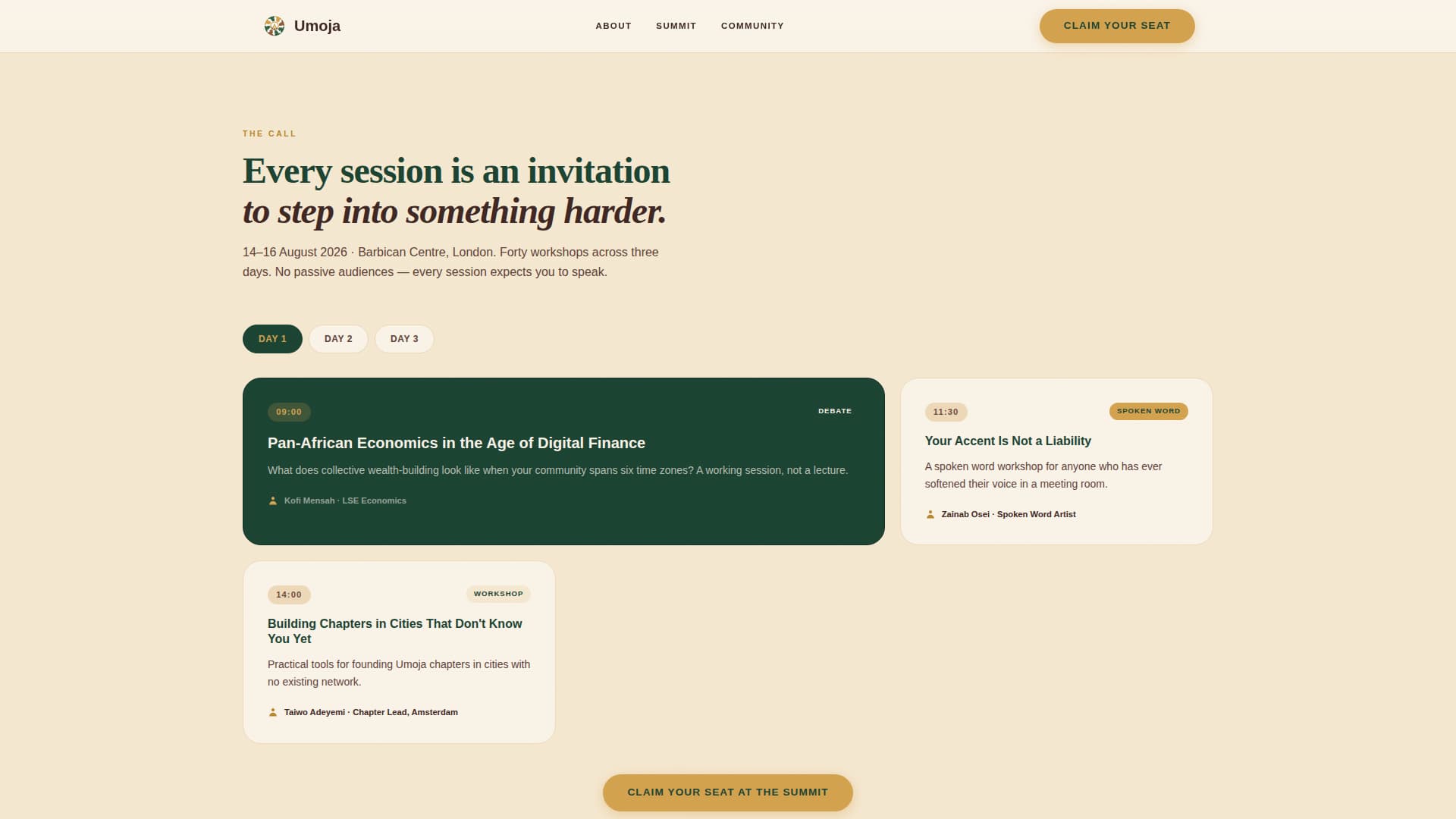Viewport: 1456px width, 819px height.
Task: Switch to the Day 2 tab
Action: 338,339
